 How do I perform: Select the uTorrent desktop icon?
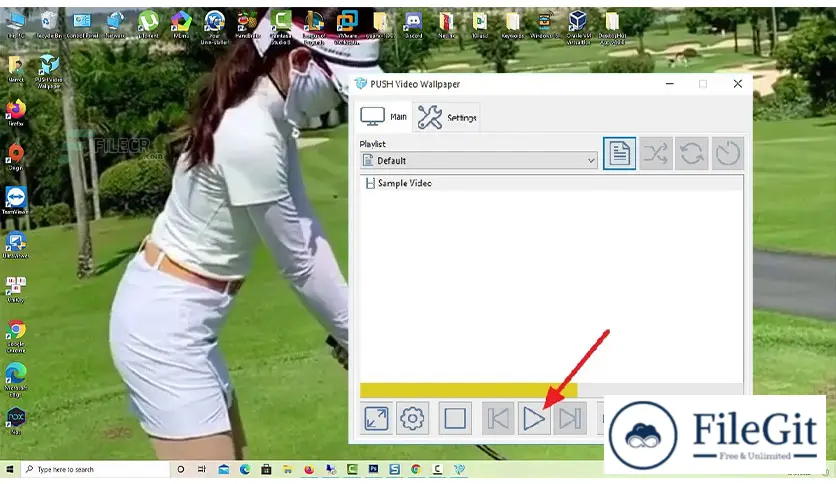(148, 25)
